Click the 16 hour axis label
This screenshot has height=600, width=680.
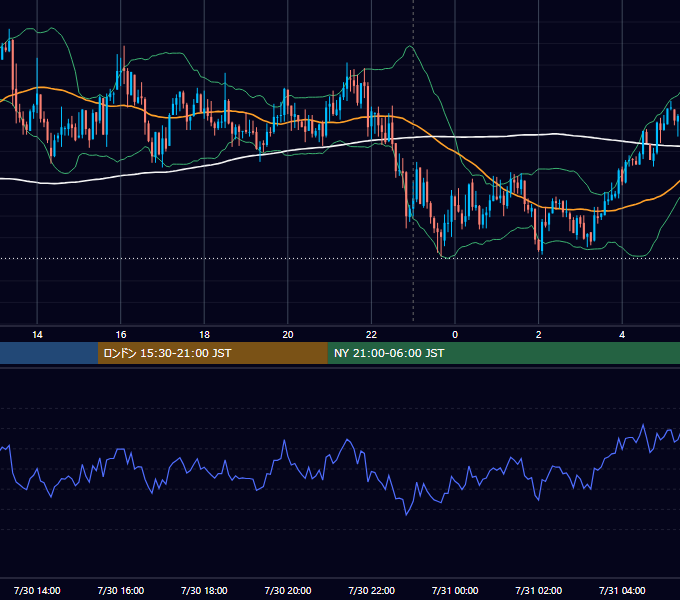[121, 335]
